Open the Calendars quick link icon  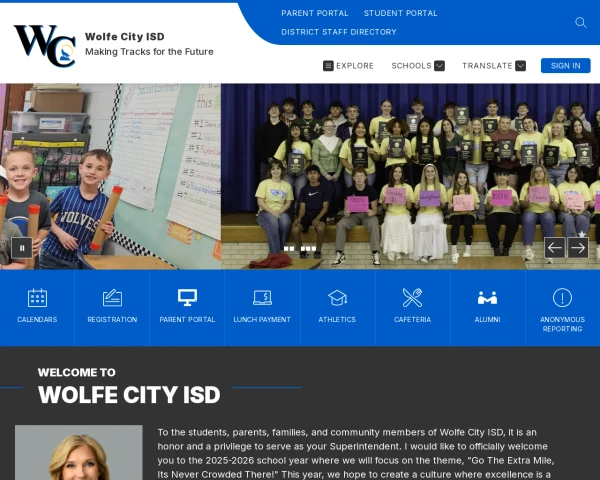pyautogui.click(x=37, y=298)
